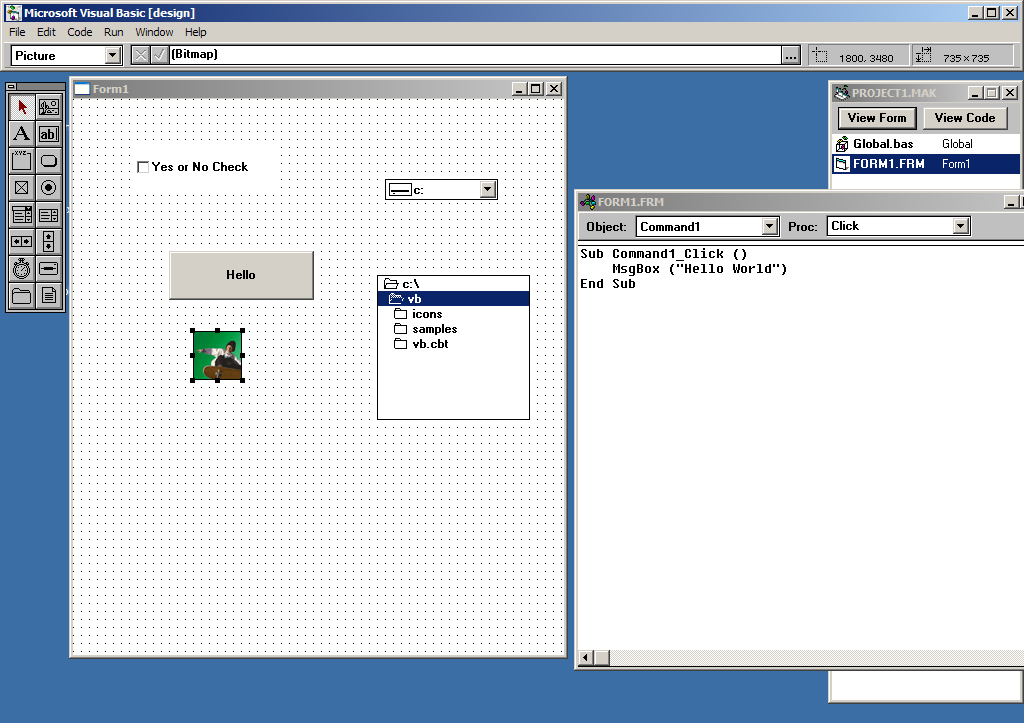Select the Picture Box tool
Image resolution: width=1024 pixels, height=723 pixels.
(48, 107)
